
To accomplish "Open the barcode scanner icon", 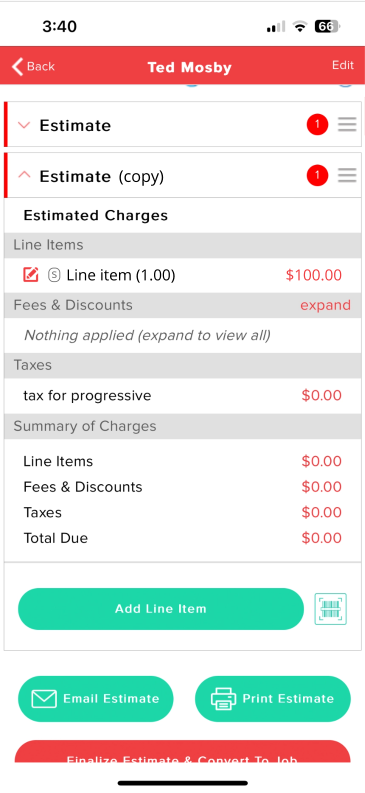I will 331,609.
